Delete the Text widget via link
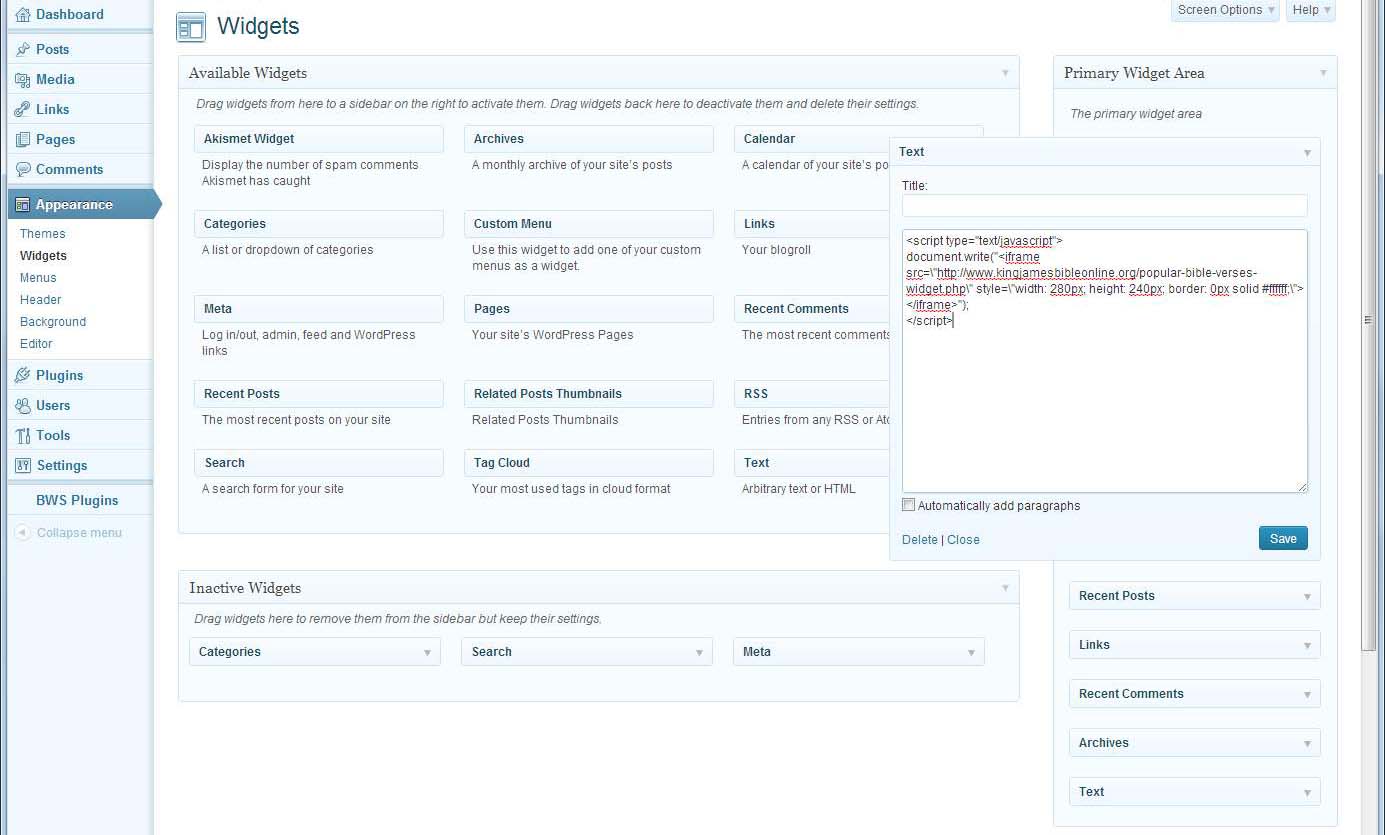Image resolution: width=1385 pixels, height=835 pixels. (x=919, y=540)
